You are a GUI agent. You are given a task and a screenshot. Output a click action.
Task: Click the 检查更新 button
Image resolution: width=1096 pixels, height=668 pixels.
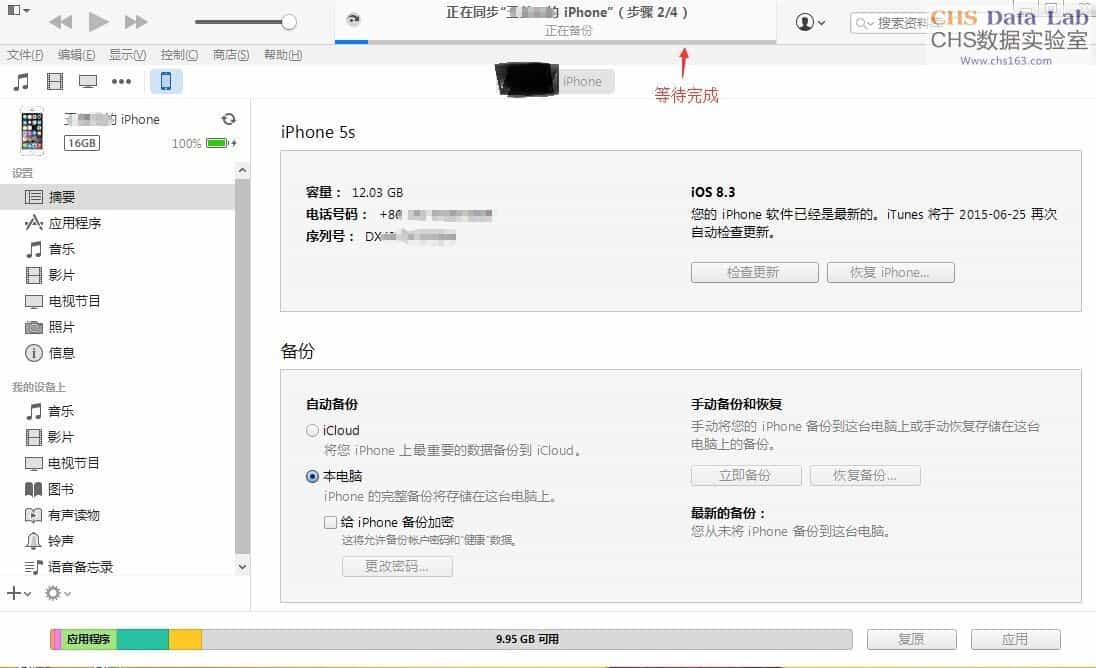click(x=754, y=273)
